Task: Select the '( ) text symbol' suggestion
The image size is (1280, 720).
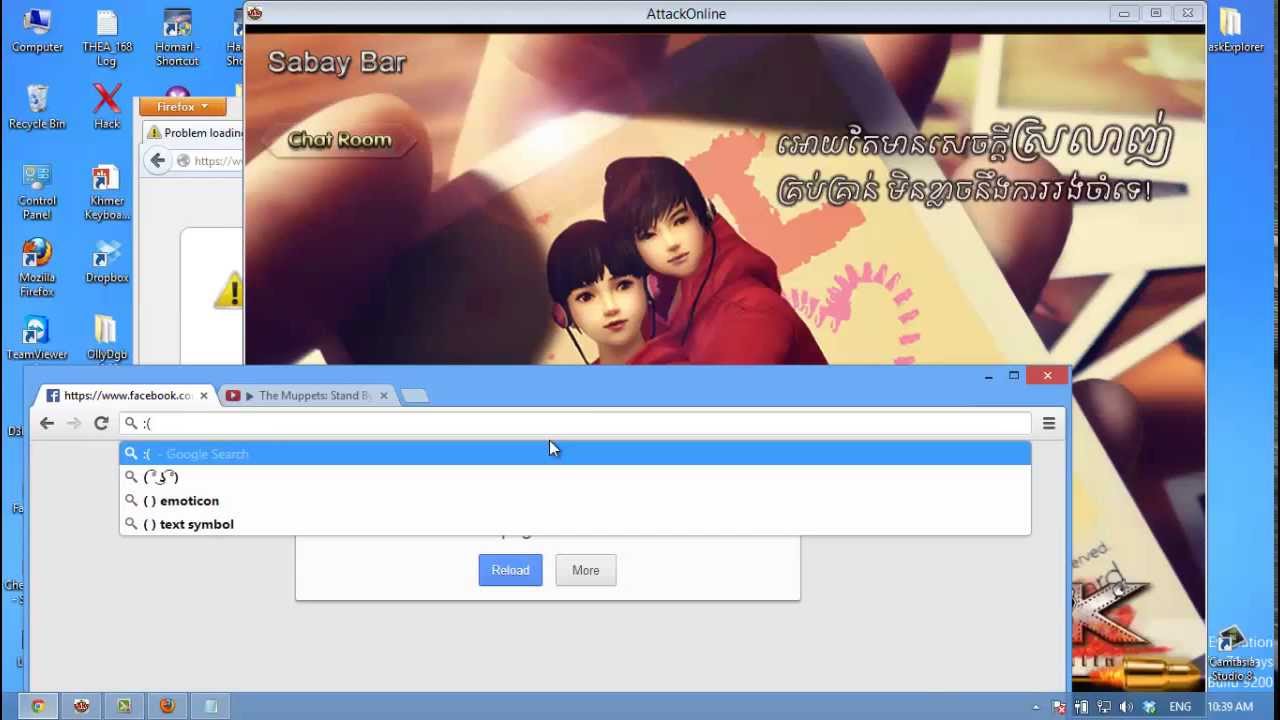Action: pos(575,524)
